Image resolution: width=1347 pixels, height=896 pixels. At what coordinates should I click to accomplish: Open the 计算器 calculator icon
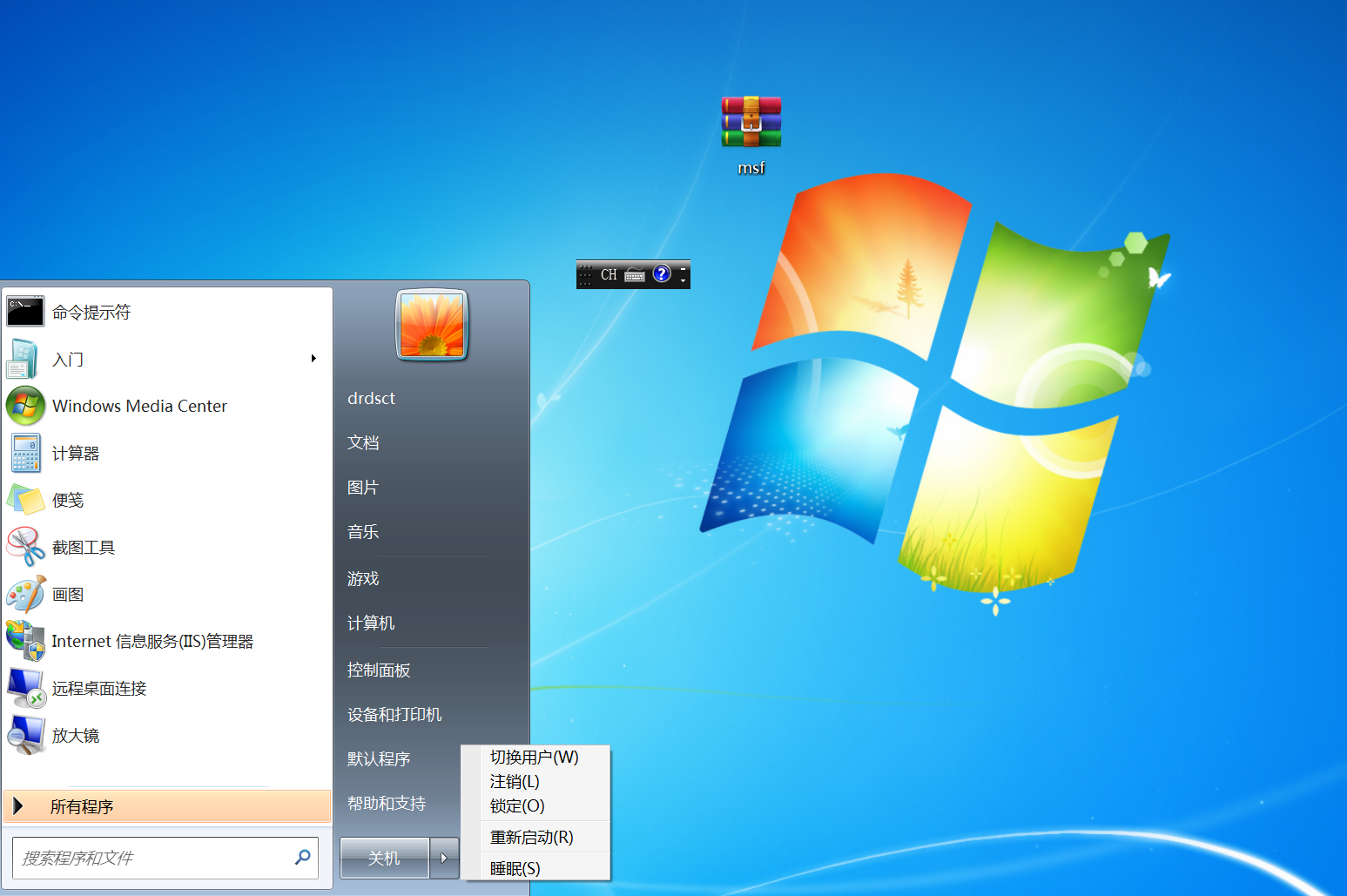tap(25, 453)
